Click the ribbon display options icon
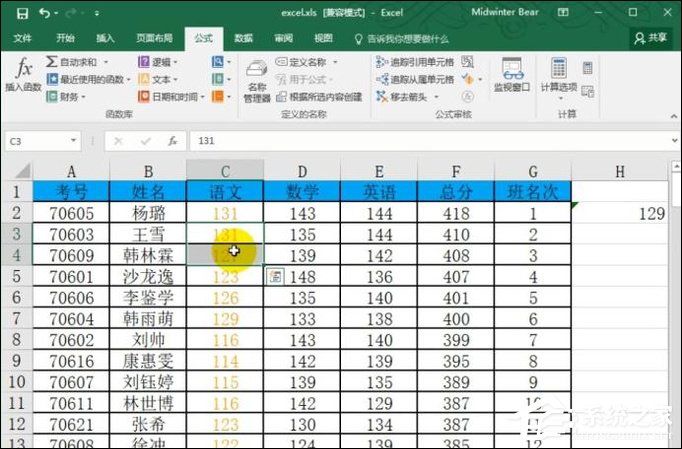This screenshot has width=682, height=449. (563, 13)
